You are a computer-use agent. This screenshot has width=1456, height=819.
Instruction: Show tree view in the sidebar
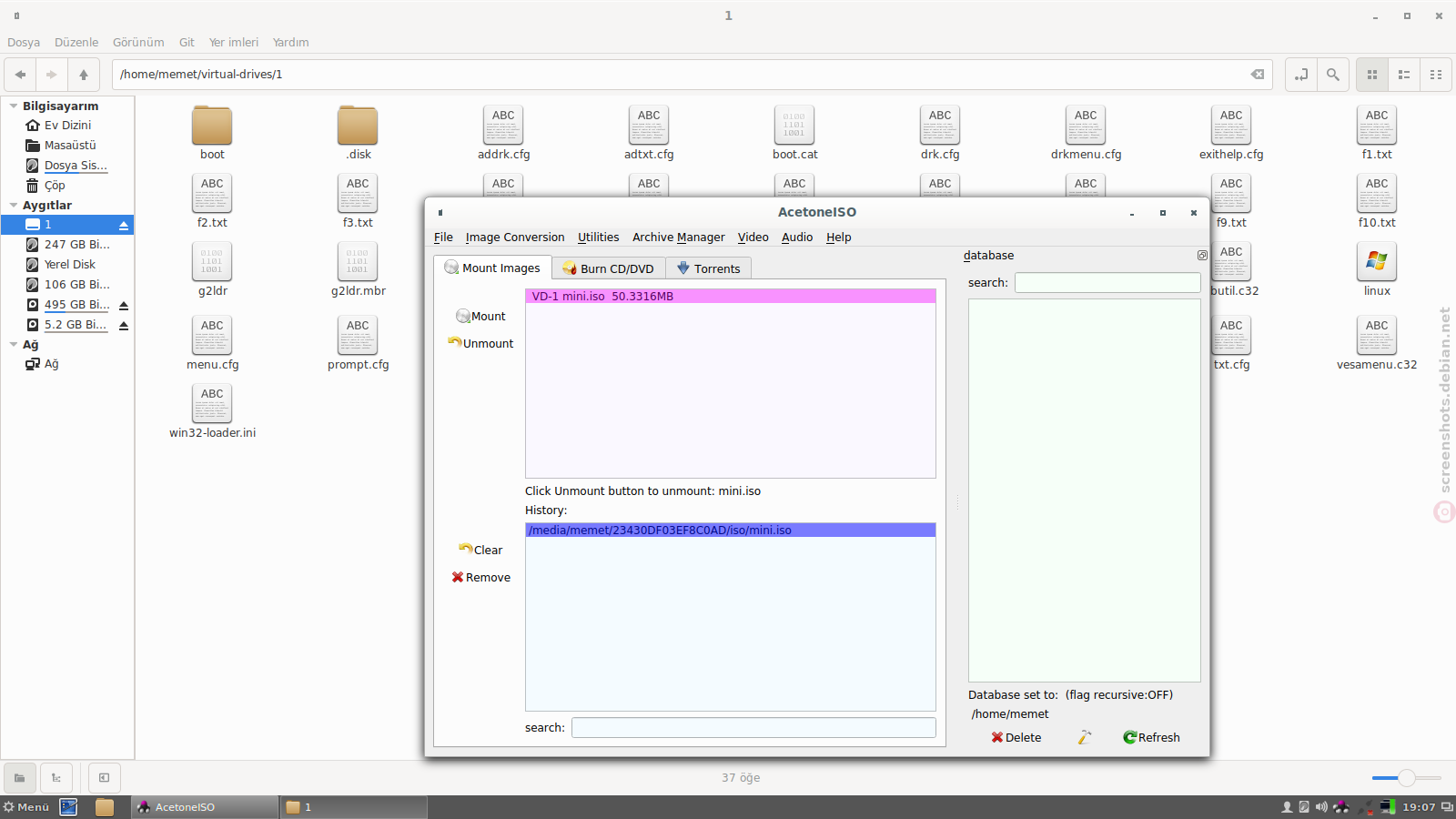point(56,778)
